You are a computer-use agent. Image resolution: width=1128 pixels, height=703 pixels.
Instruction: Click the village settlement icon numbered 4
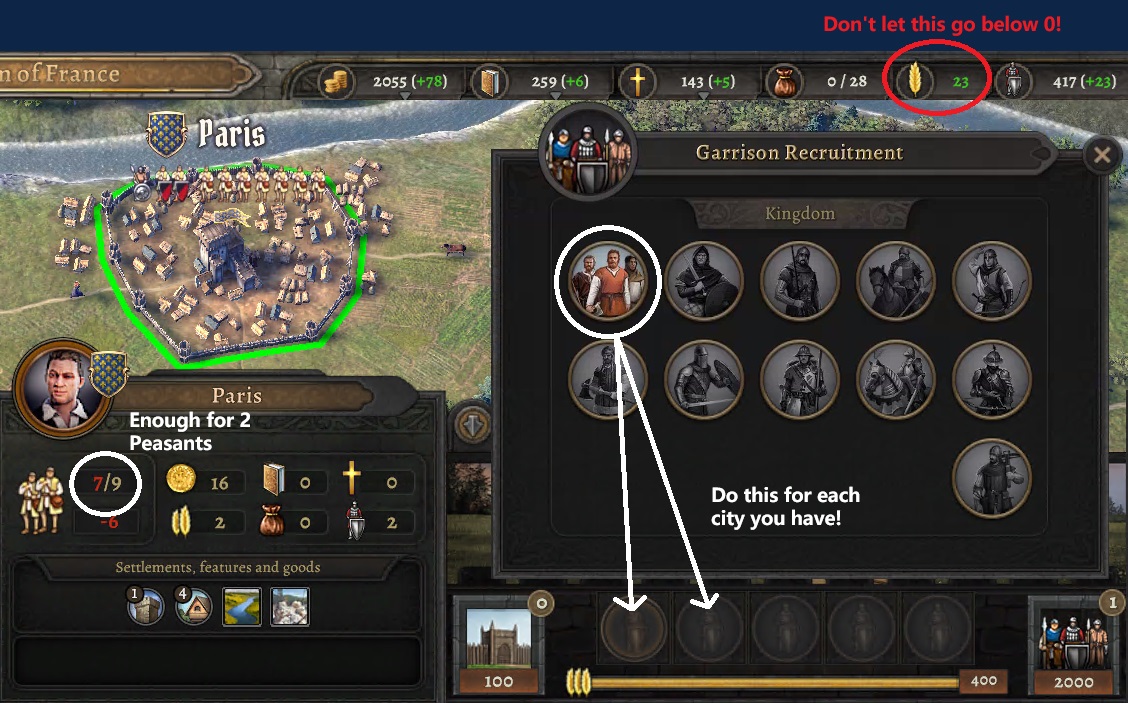point(194,606)
